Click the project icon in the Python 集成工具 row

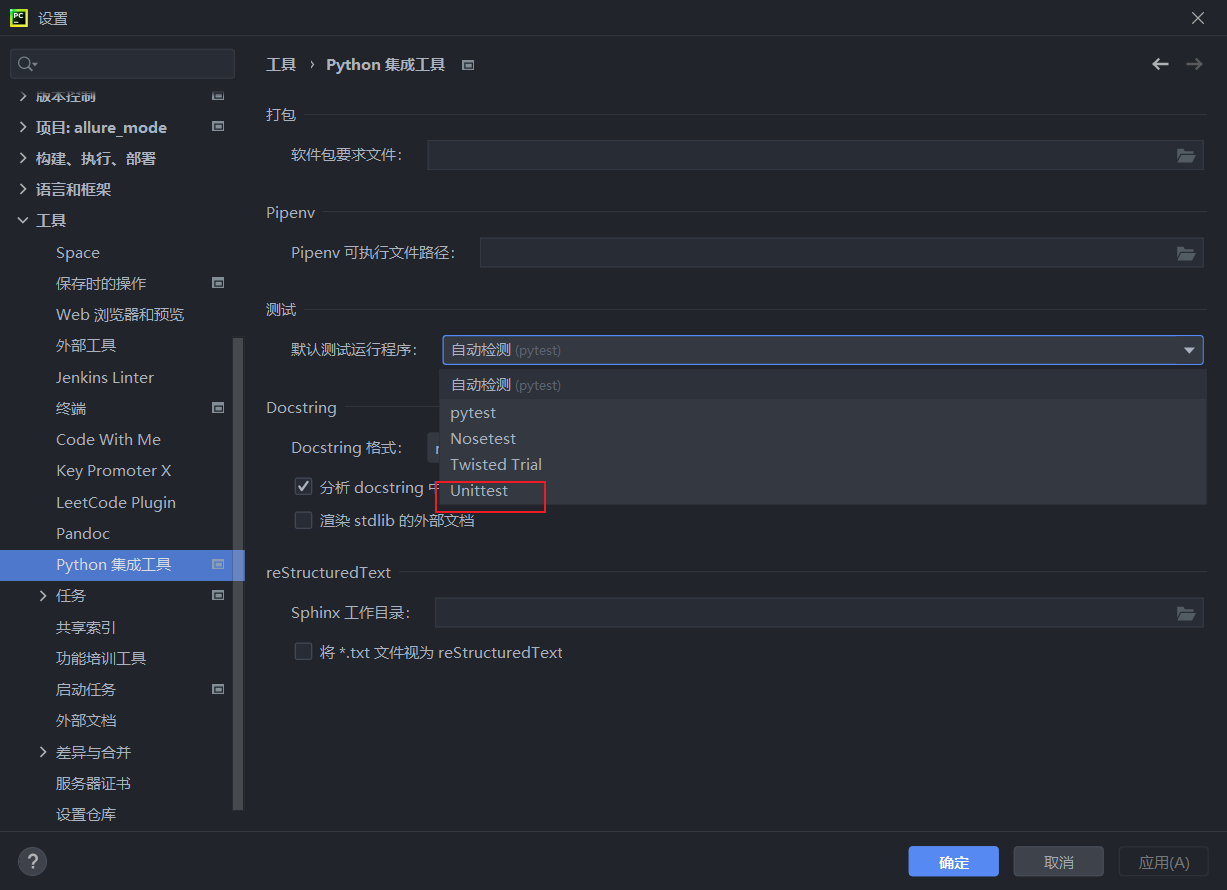(x=218, y=565)
